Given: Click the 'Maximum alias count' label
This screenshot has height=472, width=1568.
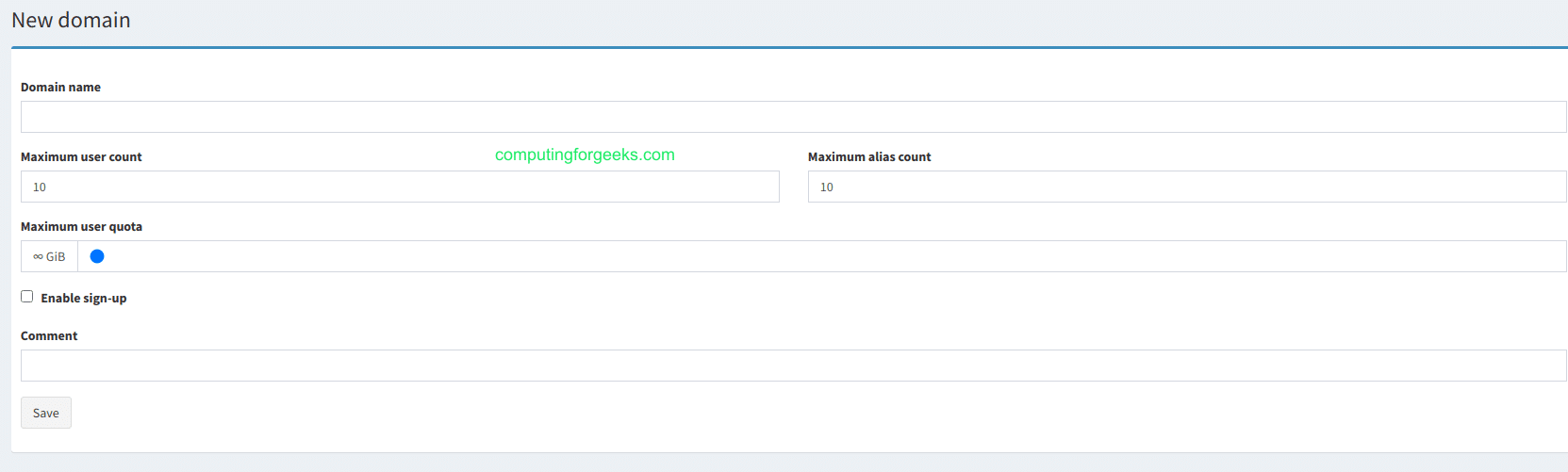Looking at the screenshot, I should (869, 156).
